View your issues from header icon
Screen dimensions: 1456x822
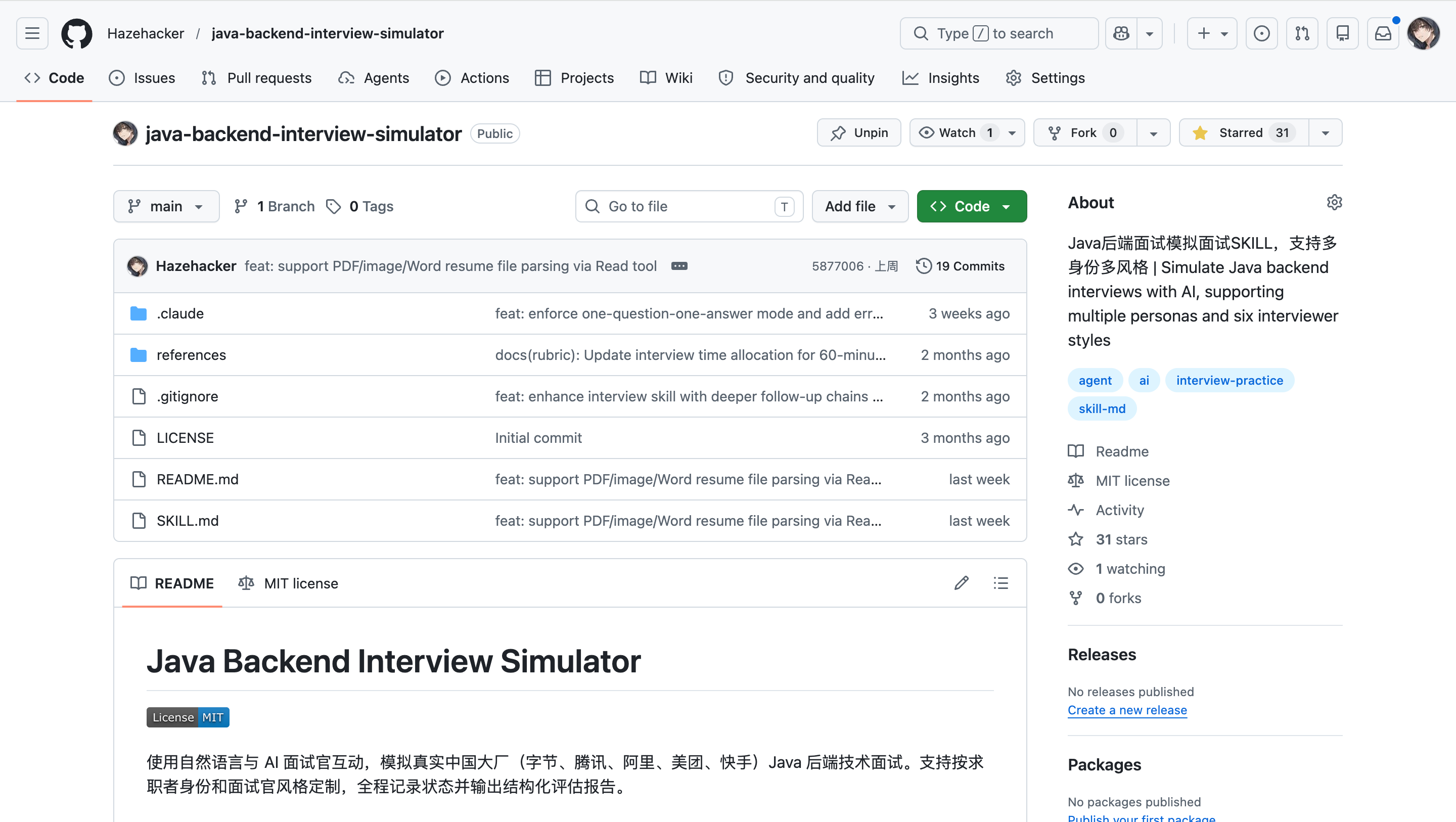1261,33
